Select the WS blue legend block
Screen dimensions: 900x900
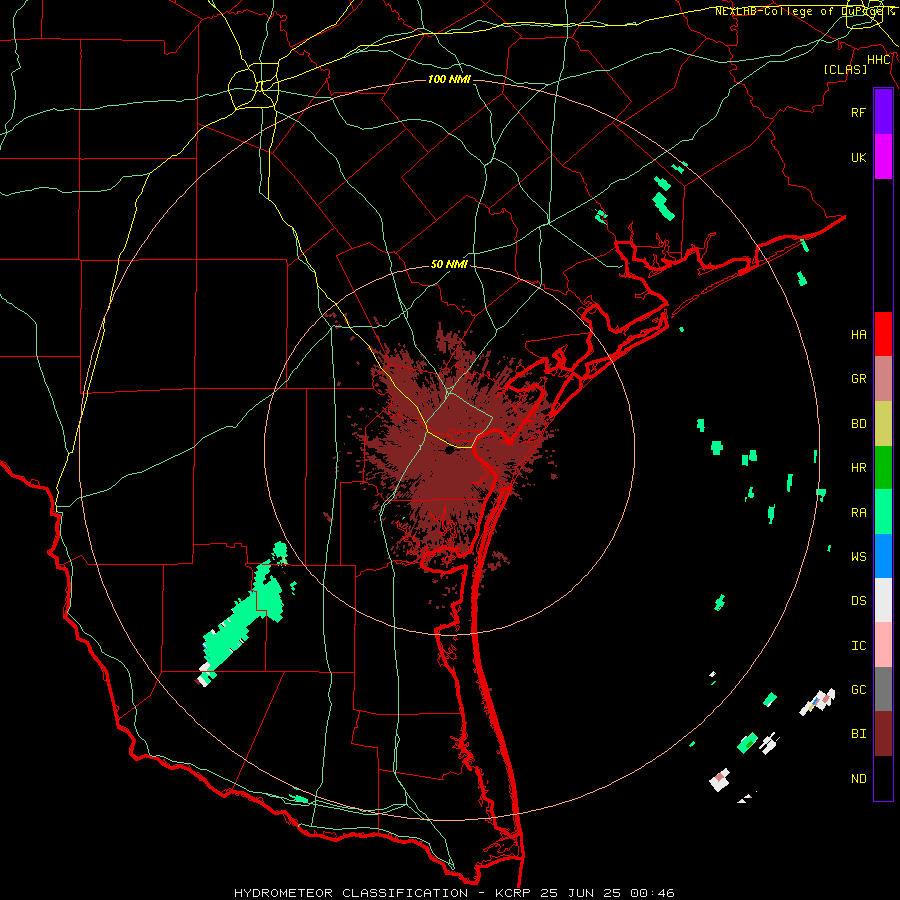pos(883,556)
